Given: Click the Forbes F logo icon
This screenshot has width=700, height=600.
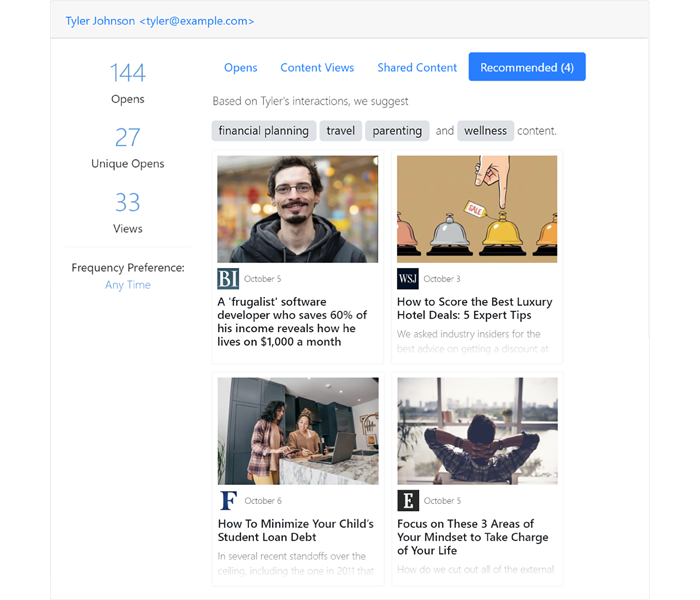Looking at the screenshot, I should coord(228,501).
